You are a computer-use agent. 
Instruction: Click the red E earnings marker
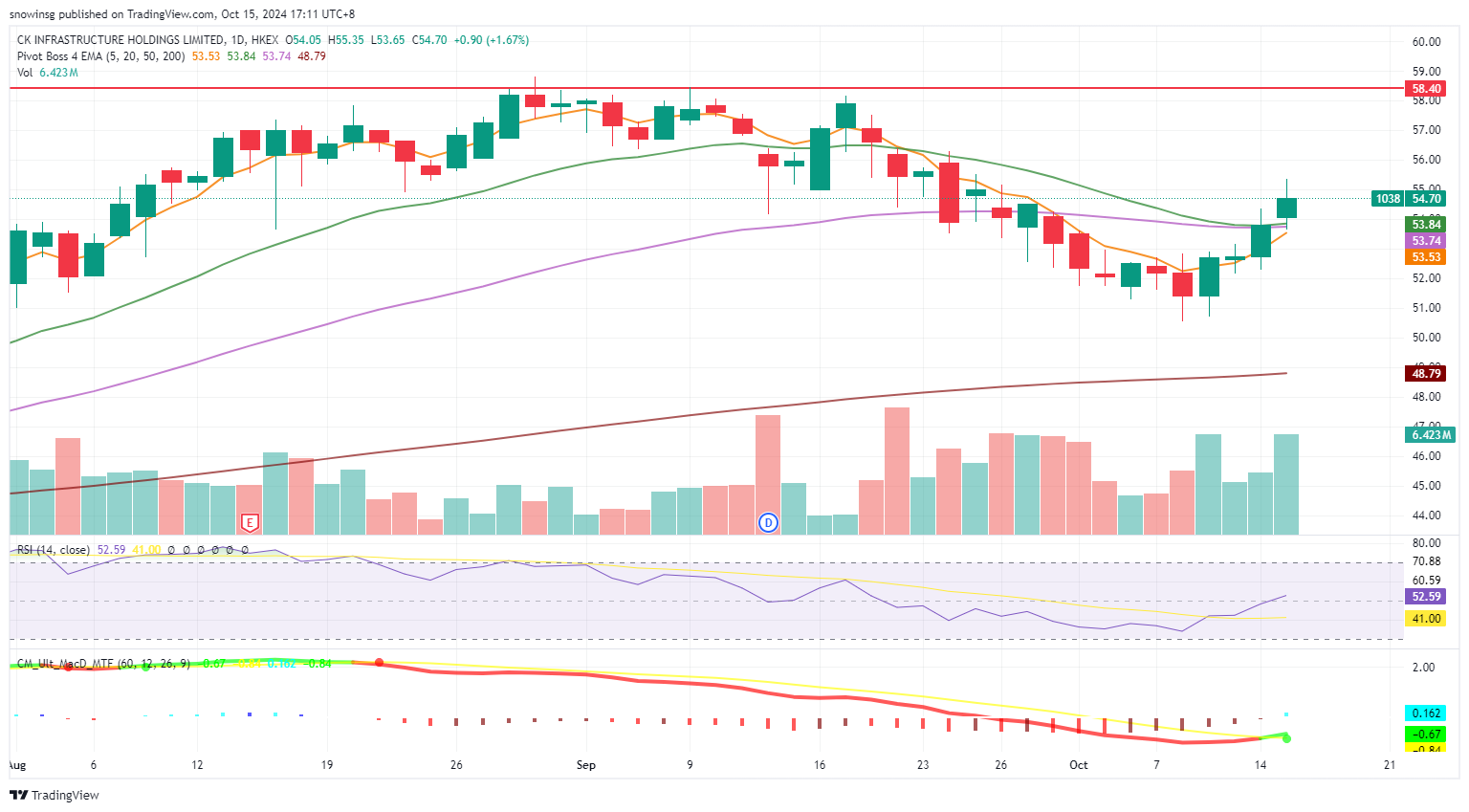pos(250,522)
